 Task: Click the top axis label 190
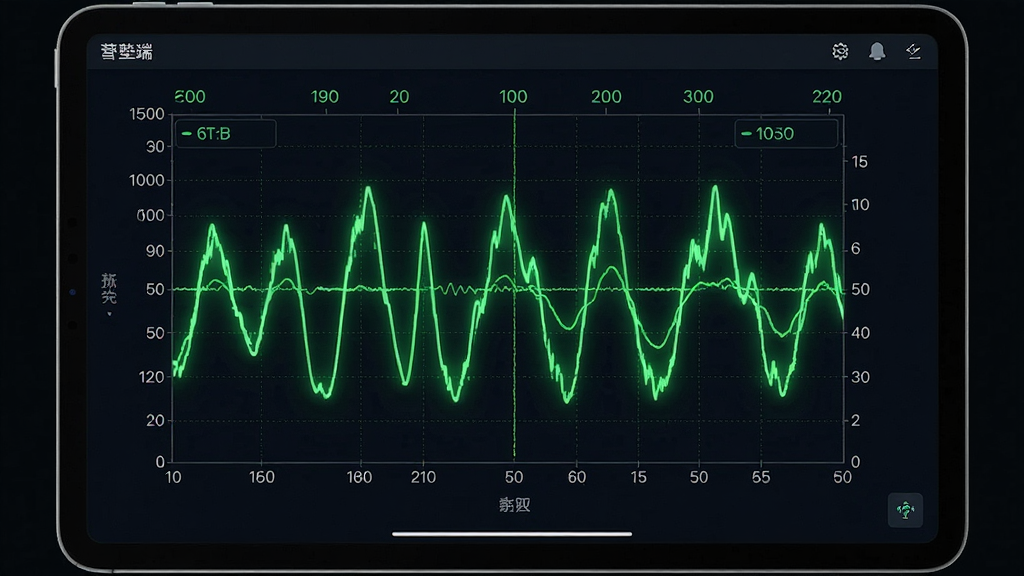click(325, 97)
